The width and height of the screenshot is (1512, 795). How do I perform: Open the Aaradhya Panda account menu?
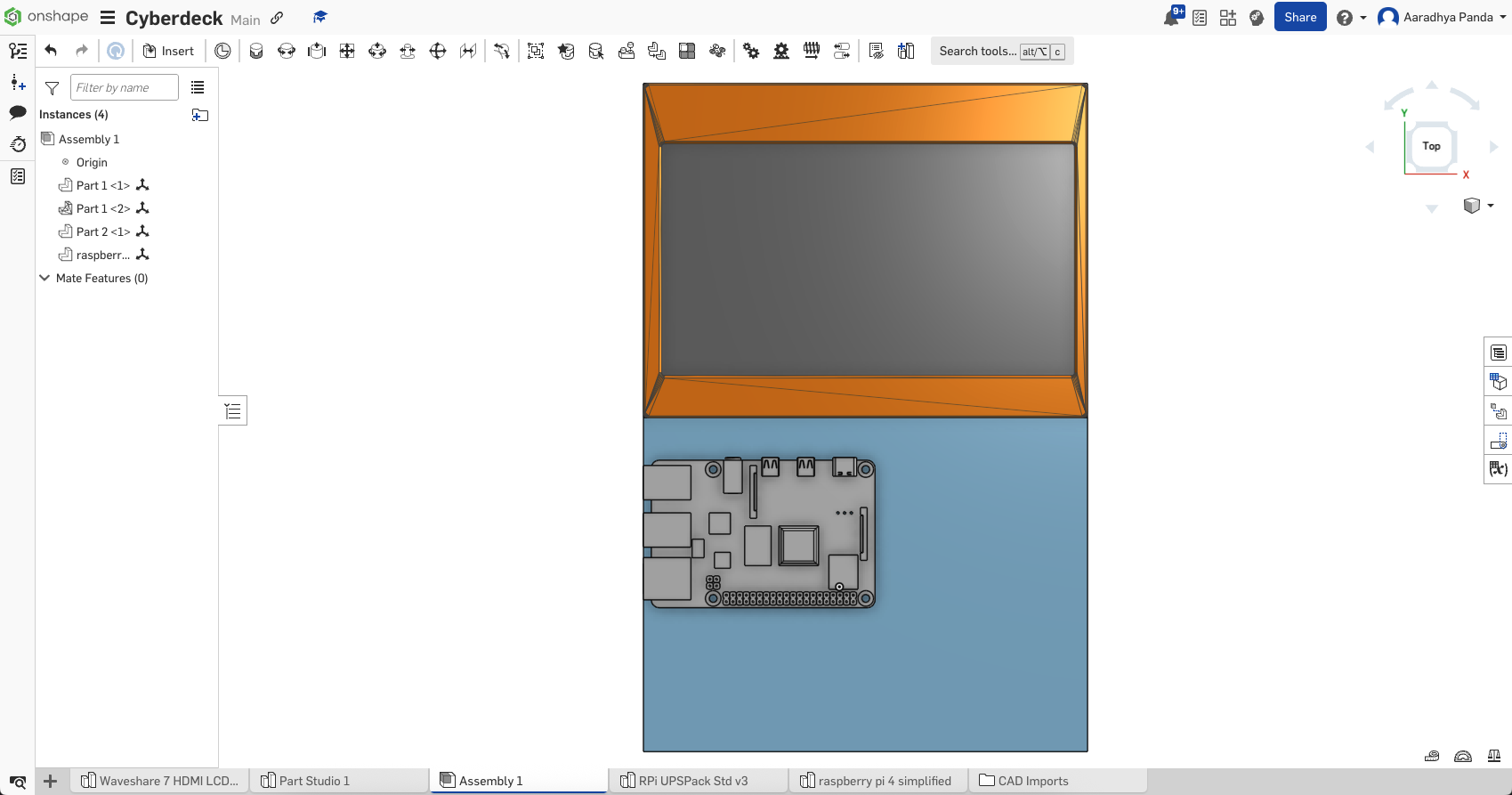click(1442, 17)
